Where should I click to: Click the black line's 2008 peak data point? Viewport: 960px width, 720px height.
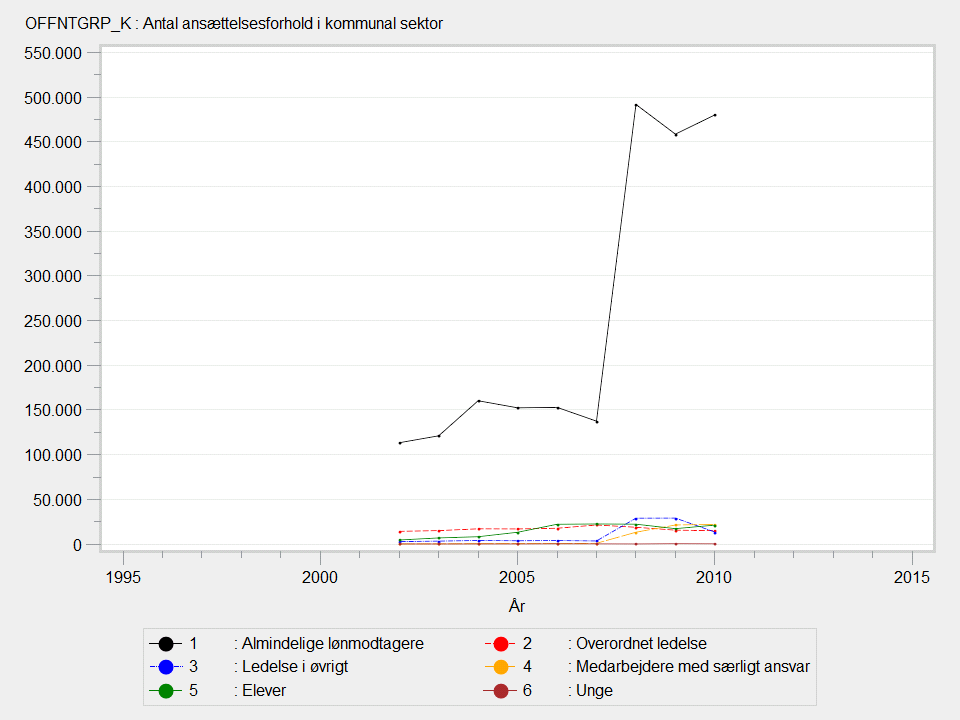[636, 105]
